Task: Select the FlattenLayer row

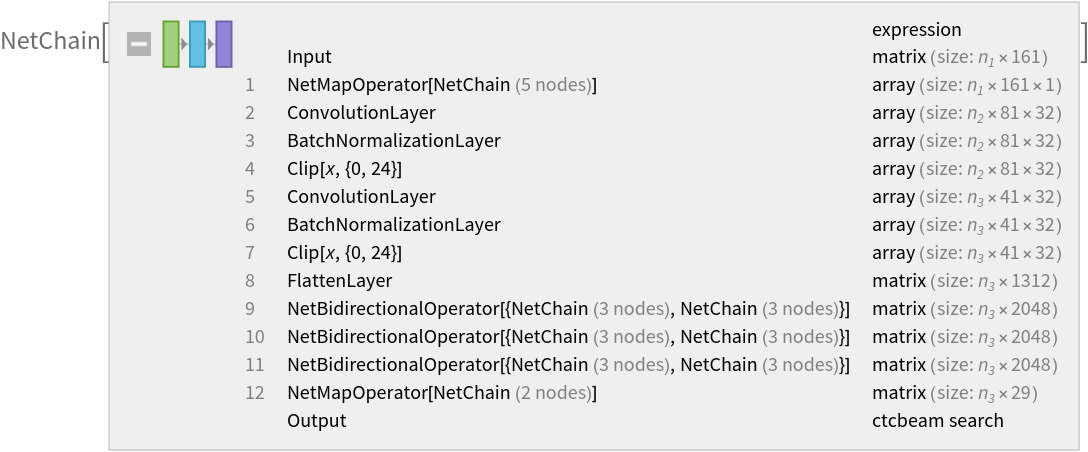Action: point(339,281)
